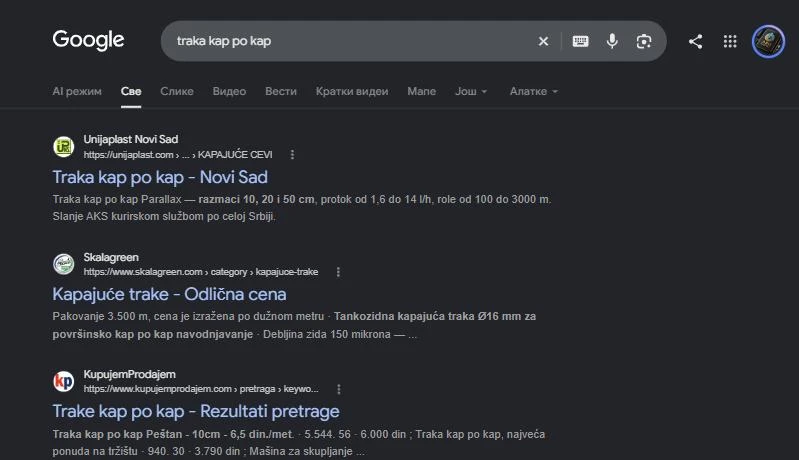Switch to Кратки видеи tab
The width and height of the screenshot is (799, 460).
[352, 91]
